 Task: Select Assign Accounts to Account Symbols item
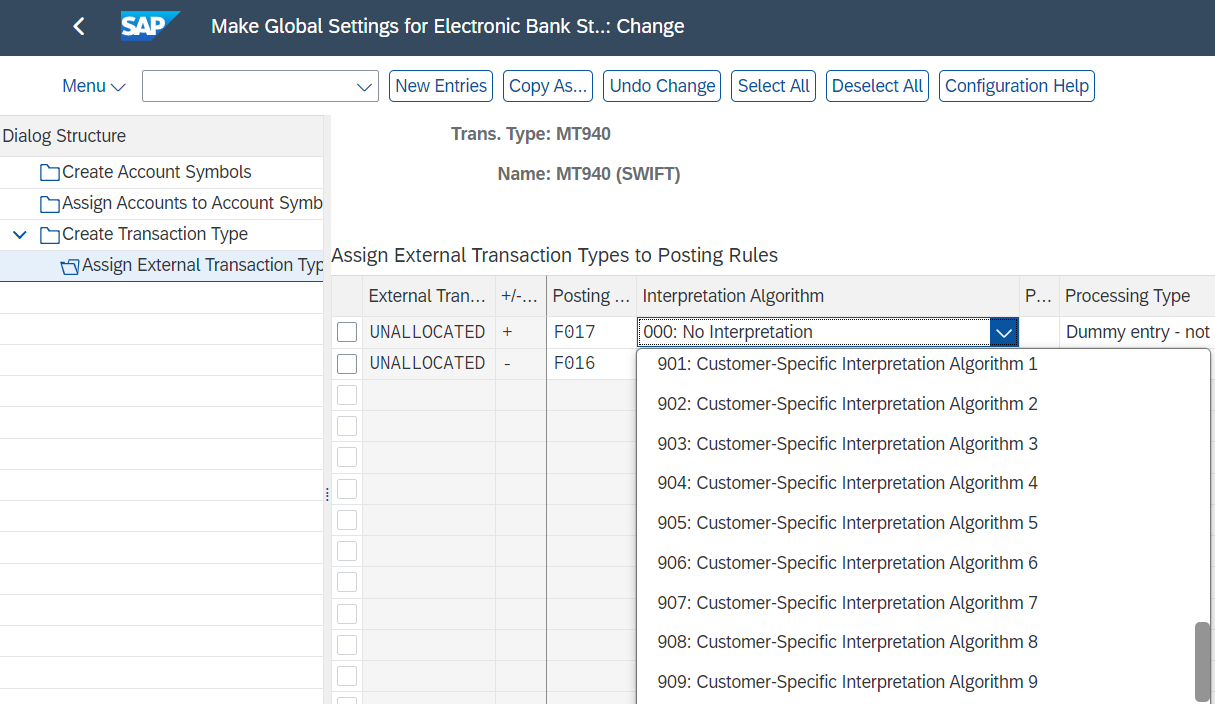(192, 203)
